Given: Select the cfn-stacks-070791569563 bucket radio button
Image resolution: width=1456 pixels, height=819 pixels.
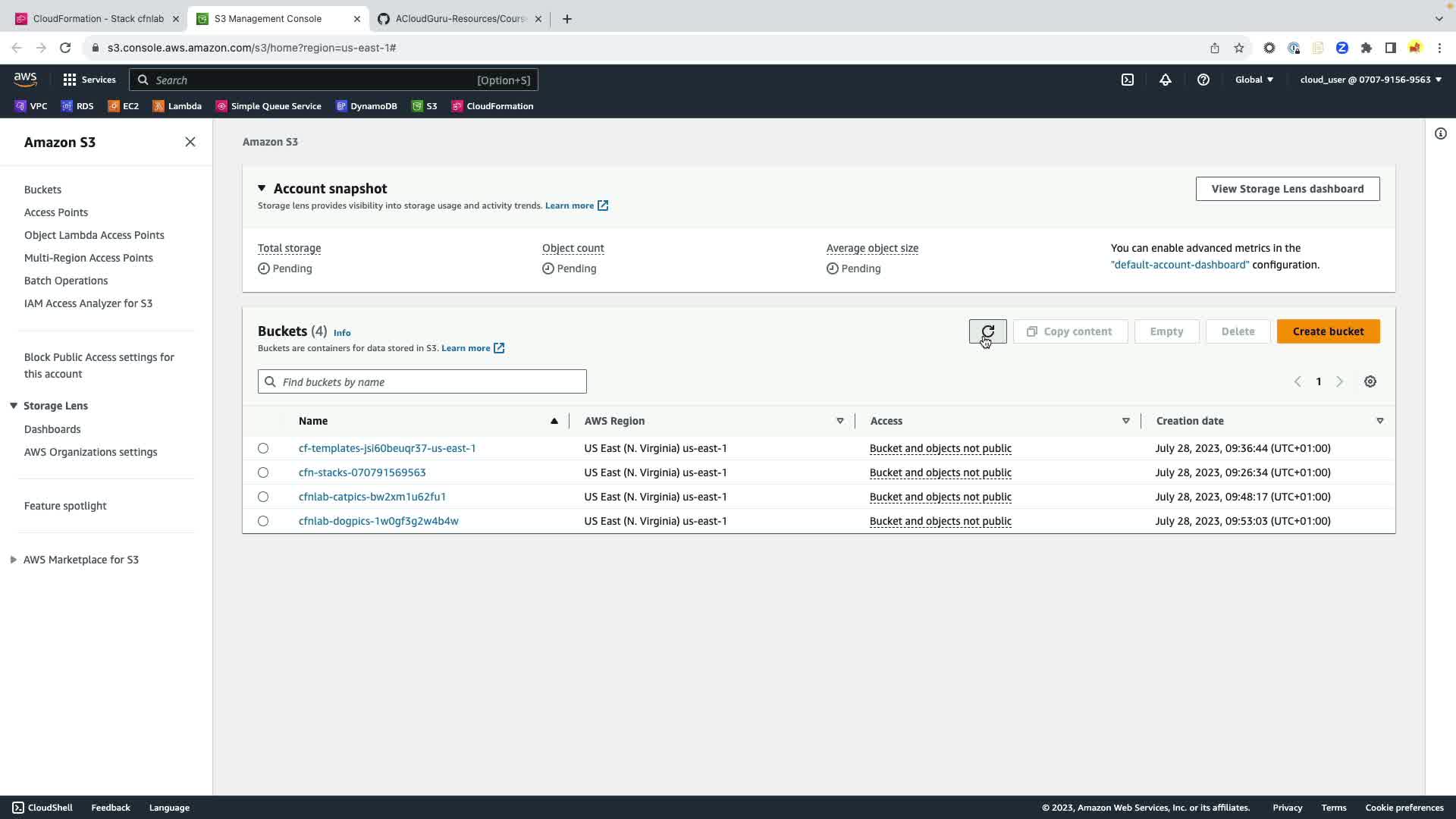Looking at the screenshot, I should point(263,472).
